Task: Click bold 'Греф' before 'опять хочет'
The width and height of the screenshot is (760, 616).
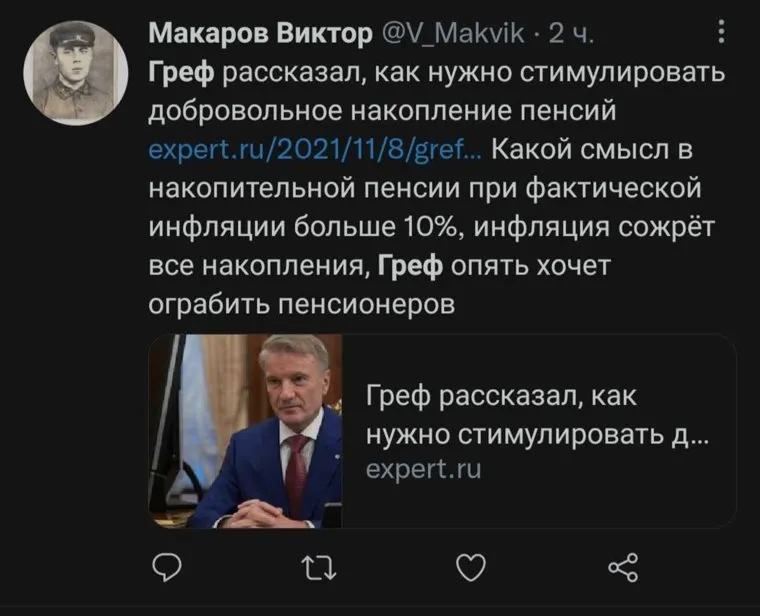Action: (411, 266)
